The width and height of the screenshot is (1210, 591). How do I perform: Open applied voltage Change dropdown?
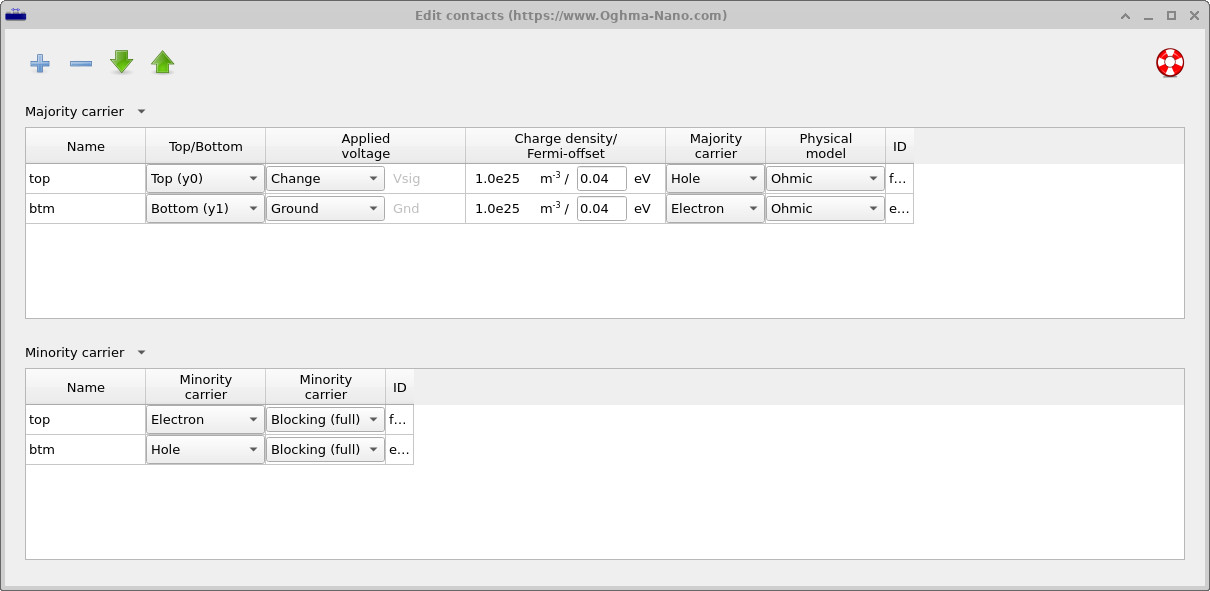tap(325, 179)
